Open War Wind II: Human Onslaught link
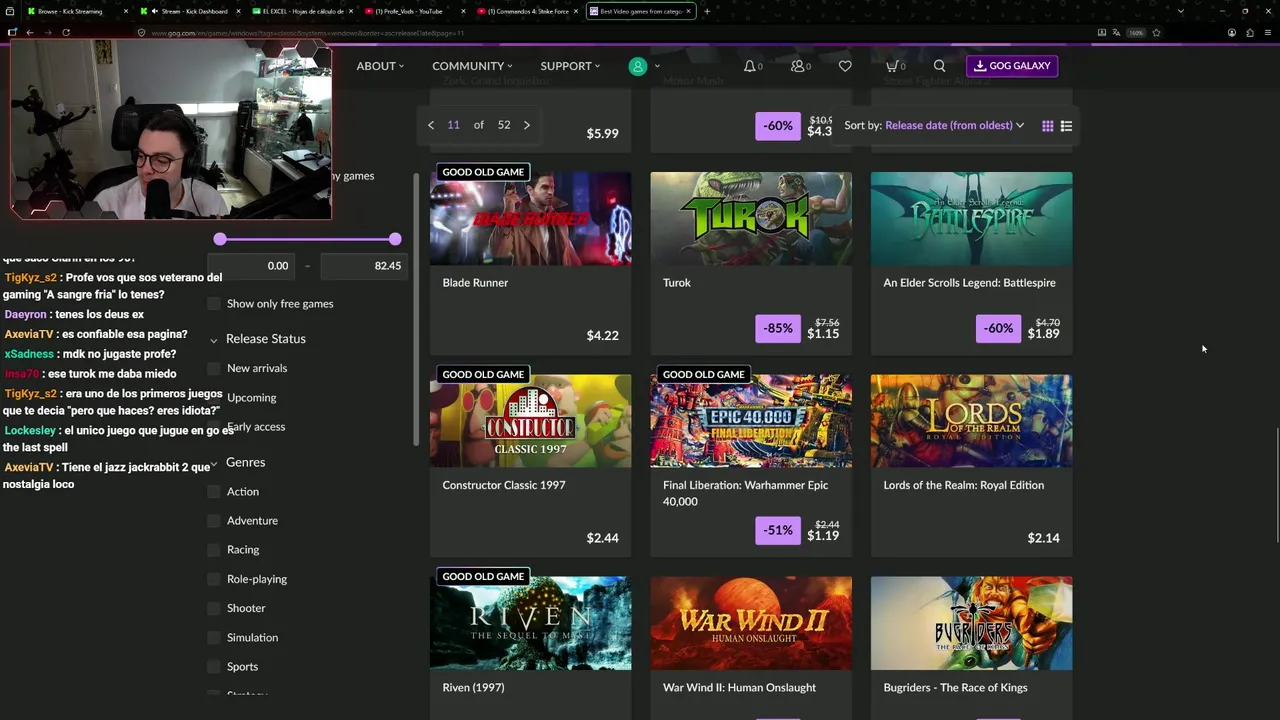Viewport: 1280px width, 720px height. click(739, 688)
